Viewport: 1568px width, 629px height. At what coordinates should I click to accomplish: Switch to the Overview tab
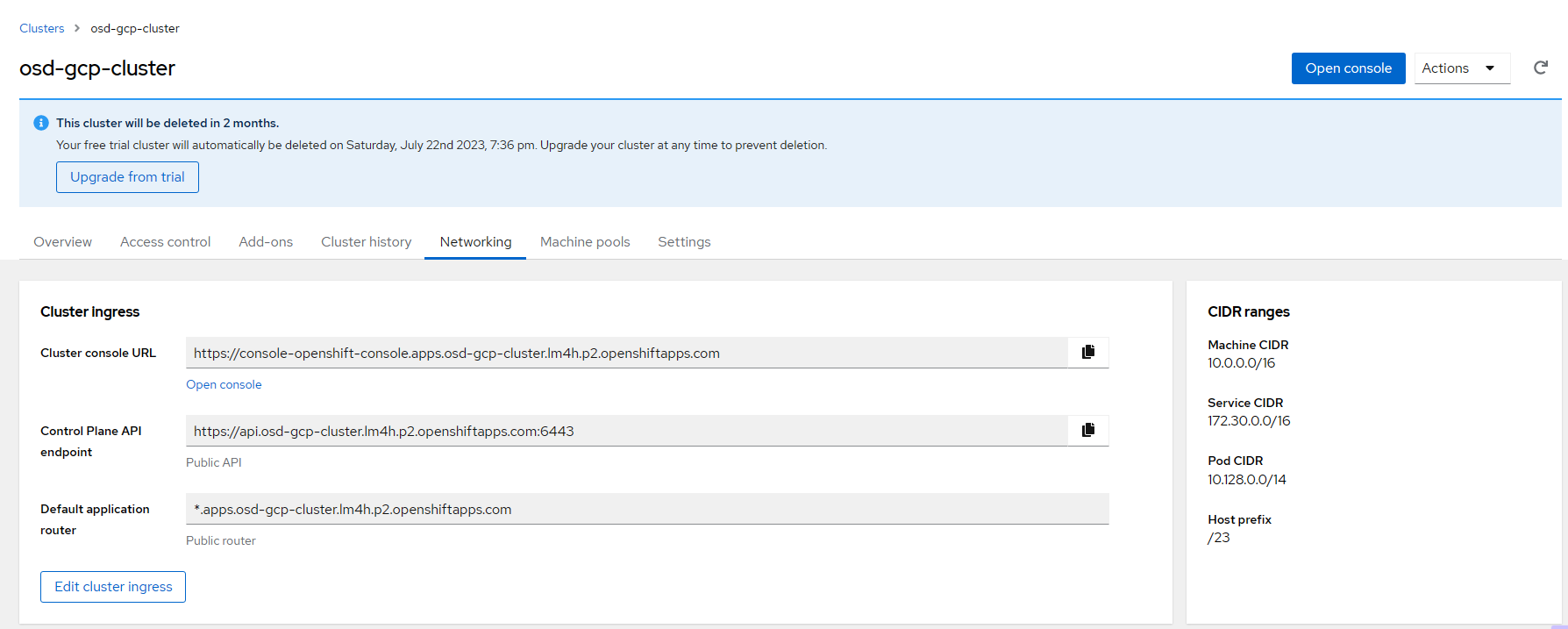click(x=62, y=242)
